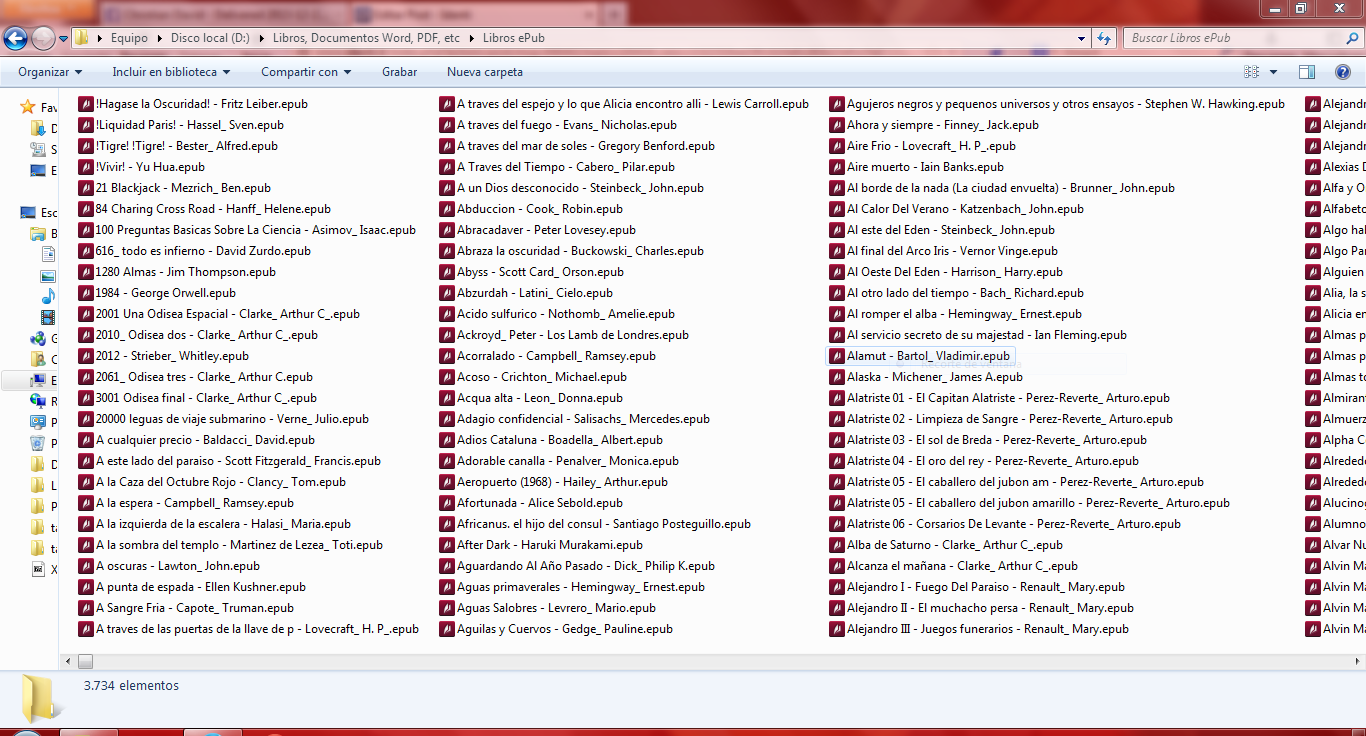
Task: Click the help question mark icon
Action: 1343,72
